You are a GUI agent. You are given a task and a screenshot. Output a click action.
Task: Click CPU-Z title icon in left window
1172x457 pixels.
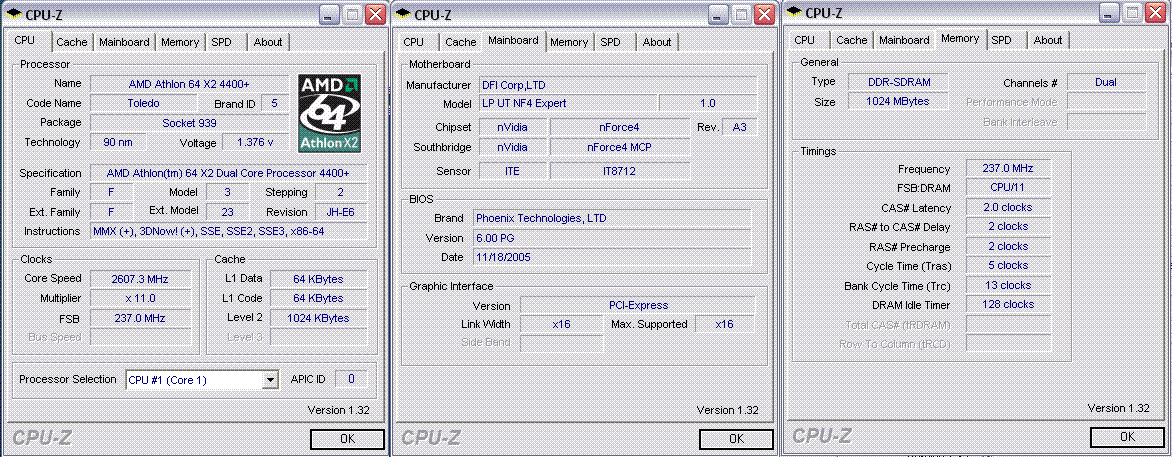[x=13, y=13]
